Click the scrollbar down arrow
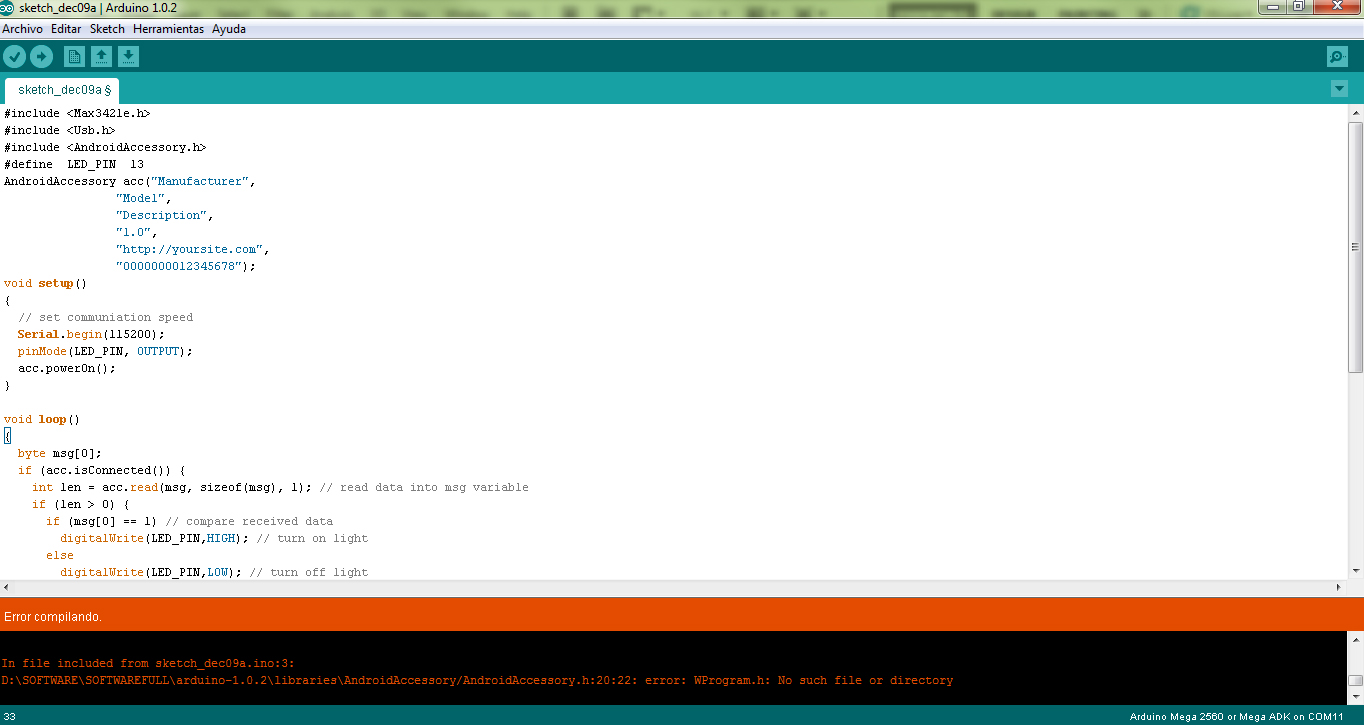1364x725 pixels. 1355,570
